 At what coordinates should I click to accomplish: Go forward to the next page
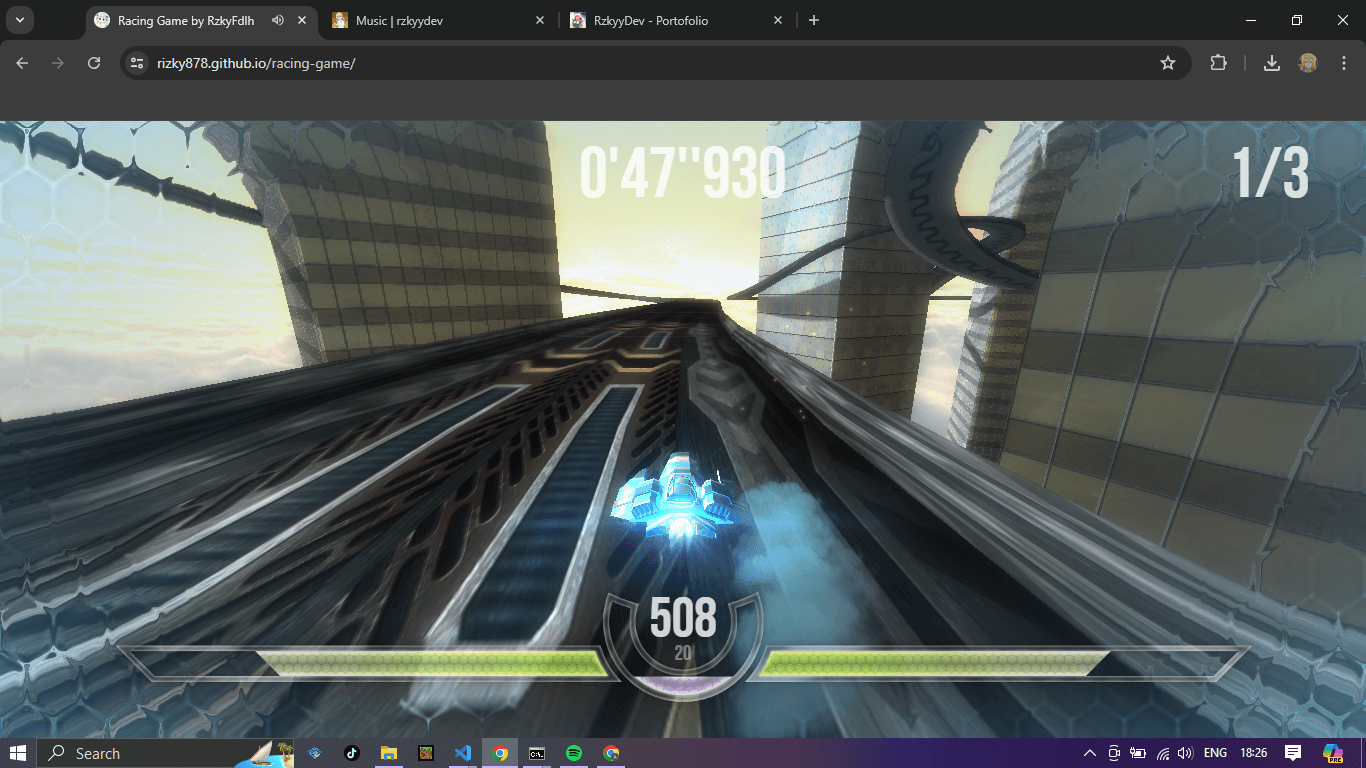(58, 63)
